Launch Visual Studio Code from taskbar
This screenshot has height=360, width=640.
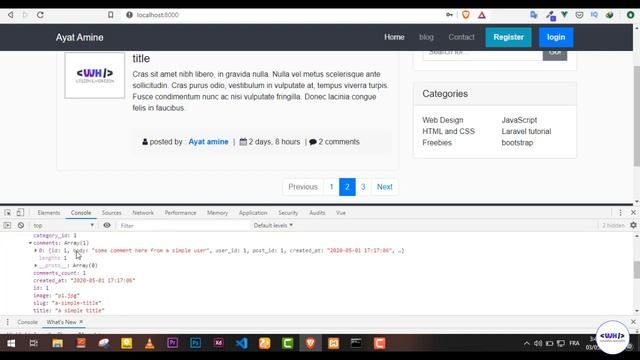(x=241, y=343)
